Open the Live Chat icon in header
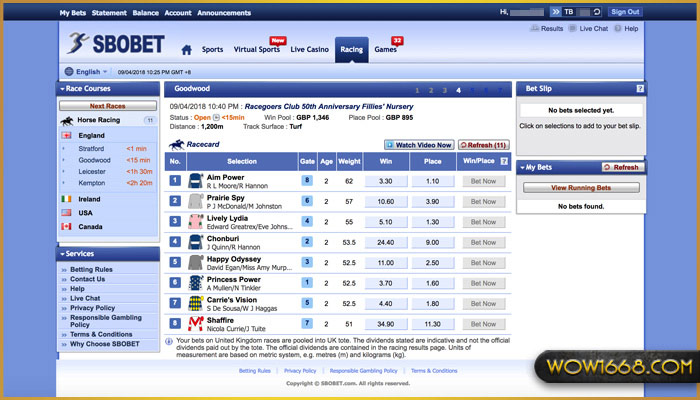Viewport: 700px width, 400px height. click(x=572, y=30)
